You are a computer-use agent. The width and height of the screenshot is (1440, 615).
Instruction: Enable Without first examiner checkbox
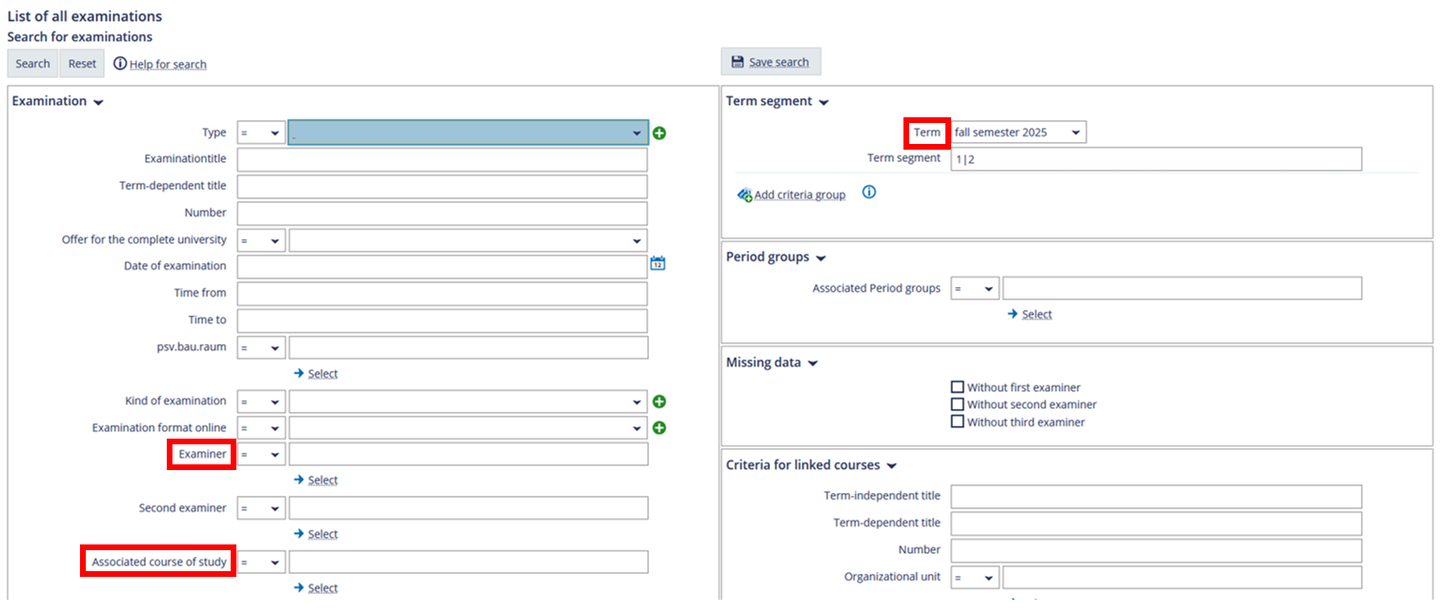958,387
